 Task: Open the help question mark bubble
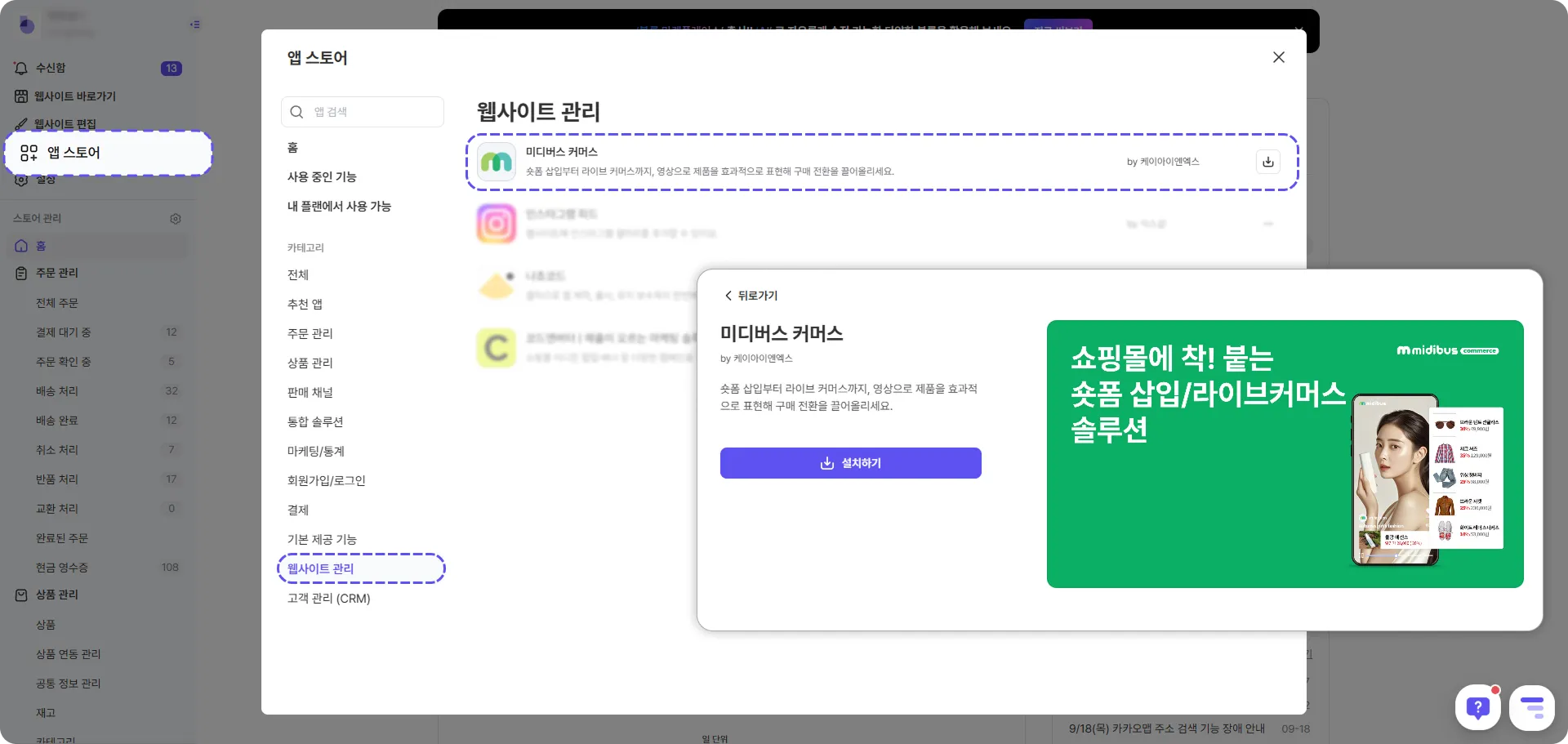coord(1477,707)
